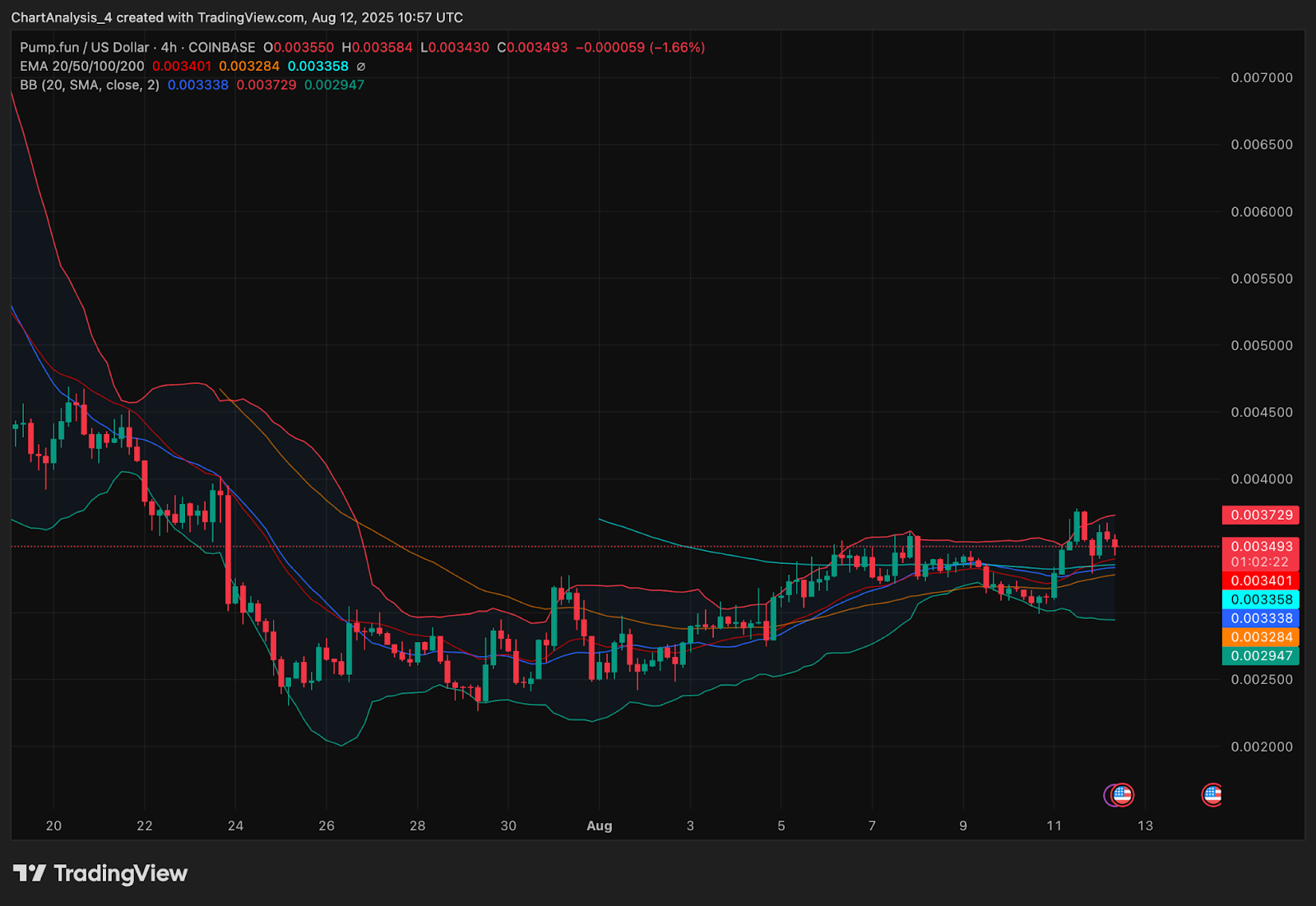Click the 0.005000 level on the price axis
Screen dimensions: 1316x906
pyautogui.click(x=1261, y=346)
